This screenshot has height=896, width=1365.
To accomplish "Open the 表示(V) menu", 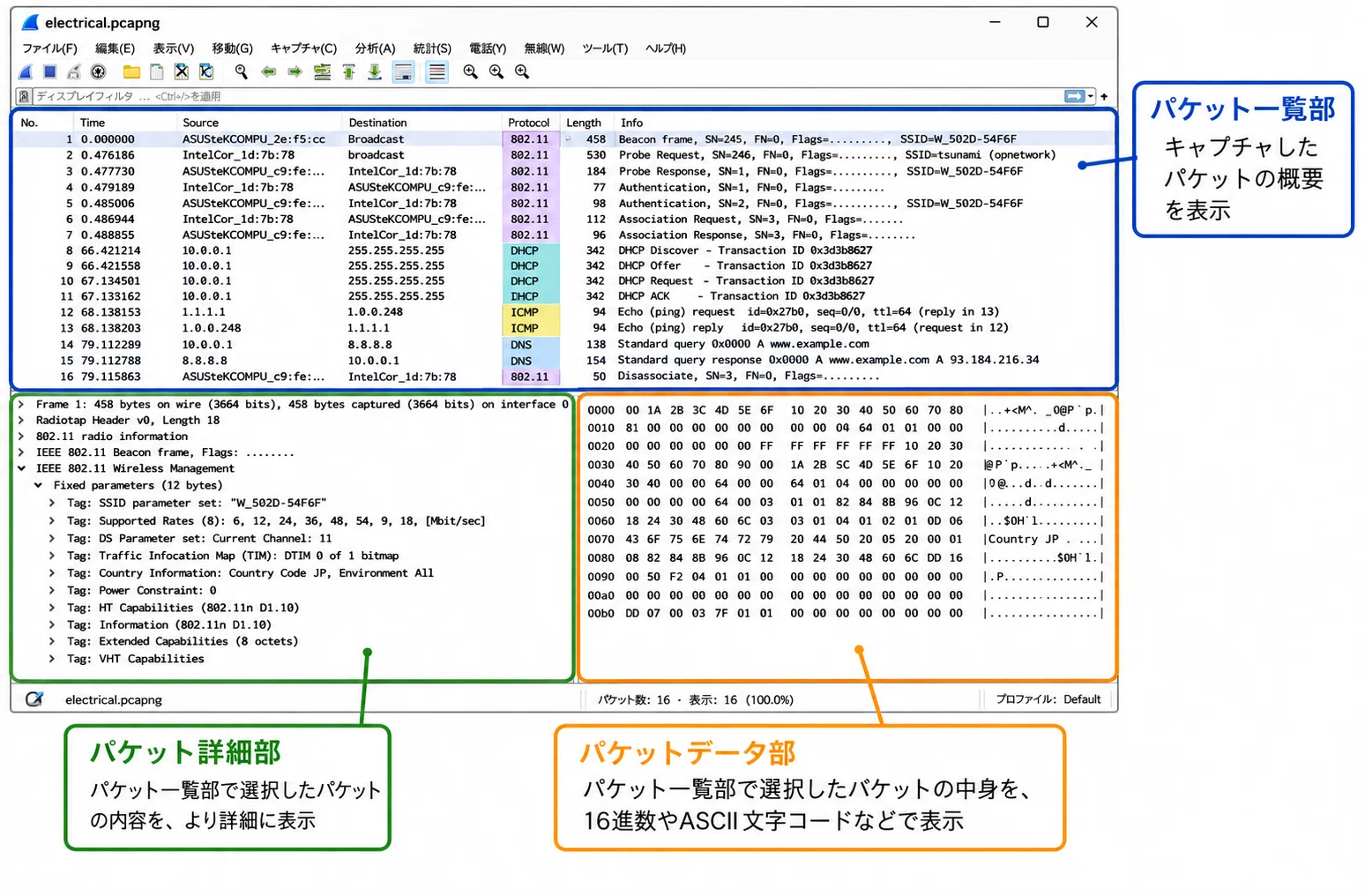I will 174,49.
